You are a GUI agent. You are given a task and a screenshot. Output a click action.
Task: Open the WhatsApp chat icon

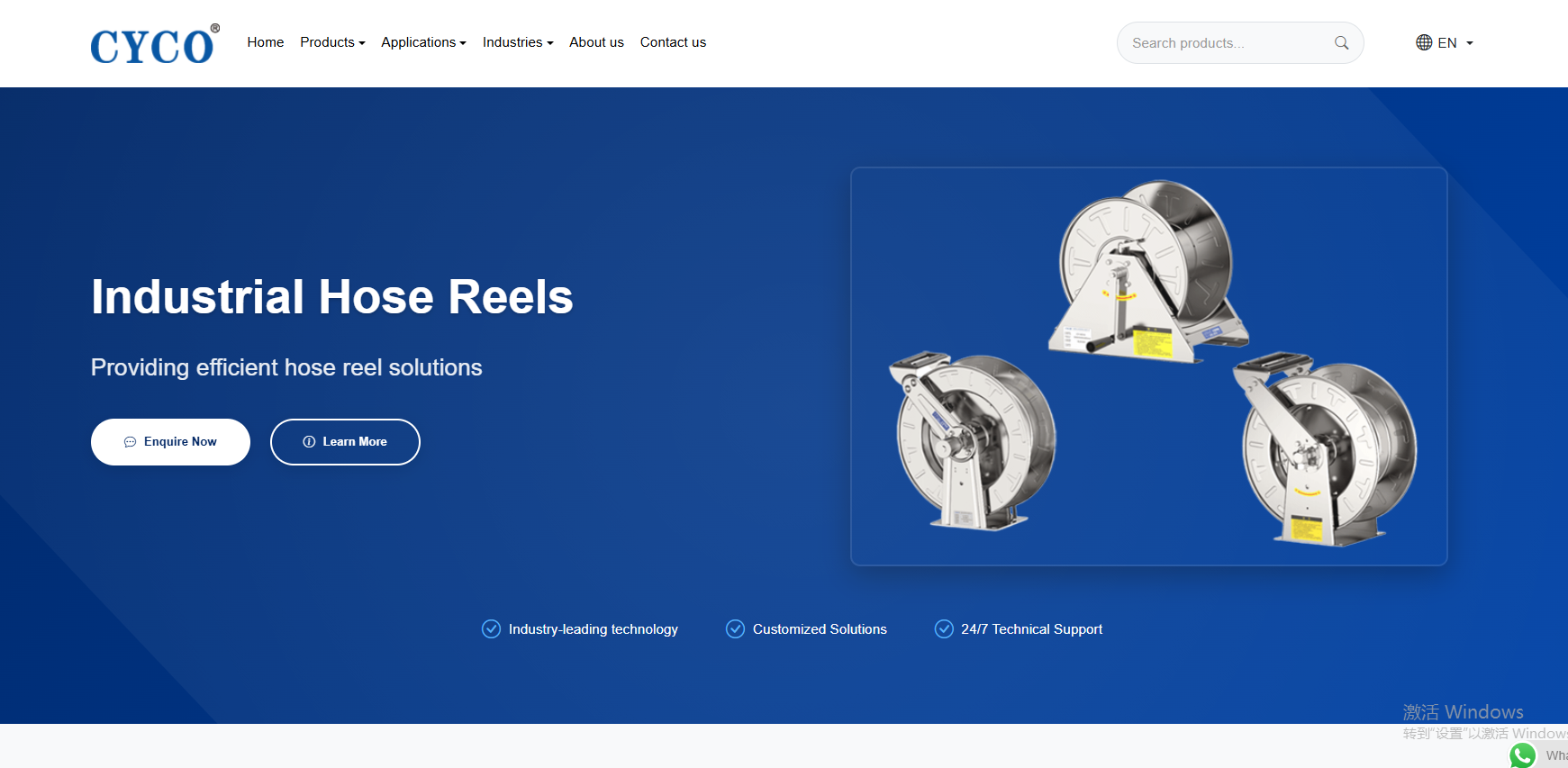pyautogui.click(x=1523, y=755)
